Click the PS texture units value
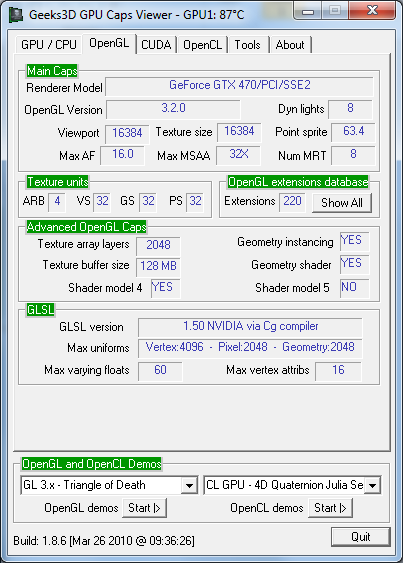This screenshot has width=403, height=563. [x=195, y=202]
